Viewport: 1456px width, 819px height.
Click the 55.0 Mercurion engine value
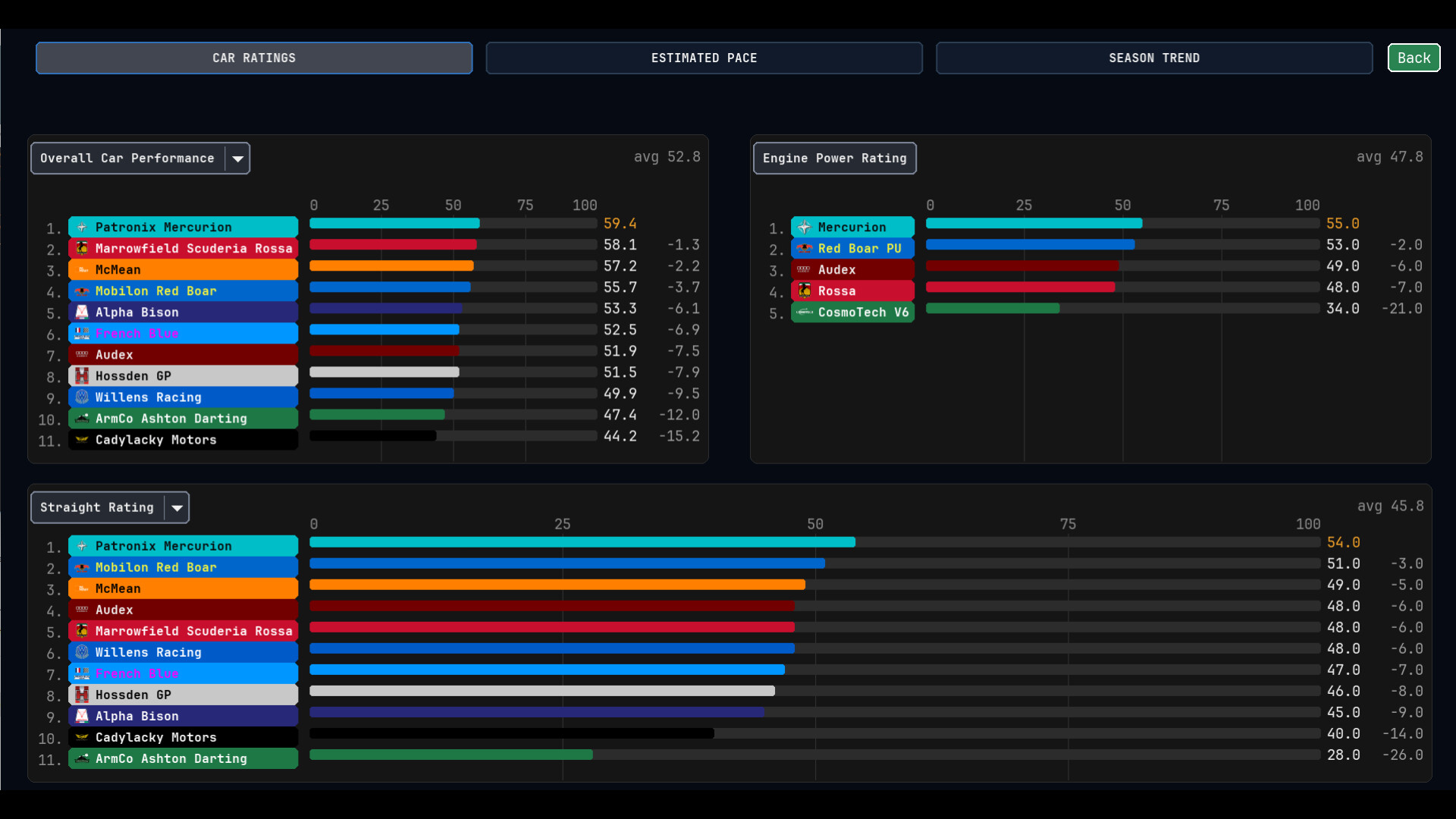(x=1342, y=224)
